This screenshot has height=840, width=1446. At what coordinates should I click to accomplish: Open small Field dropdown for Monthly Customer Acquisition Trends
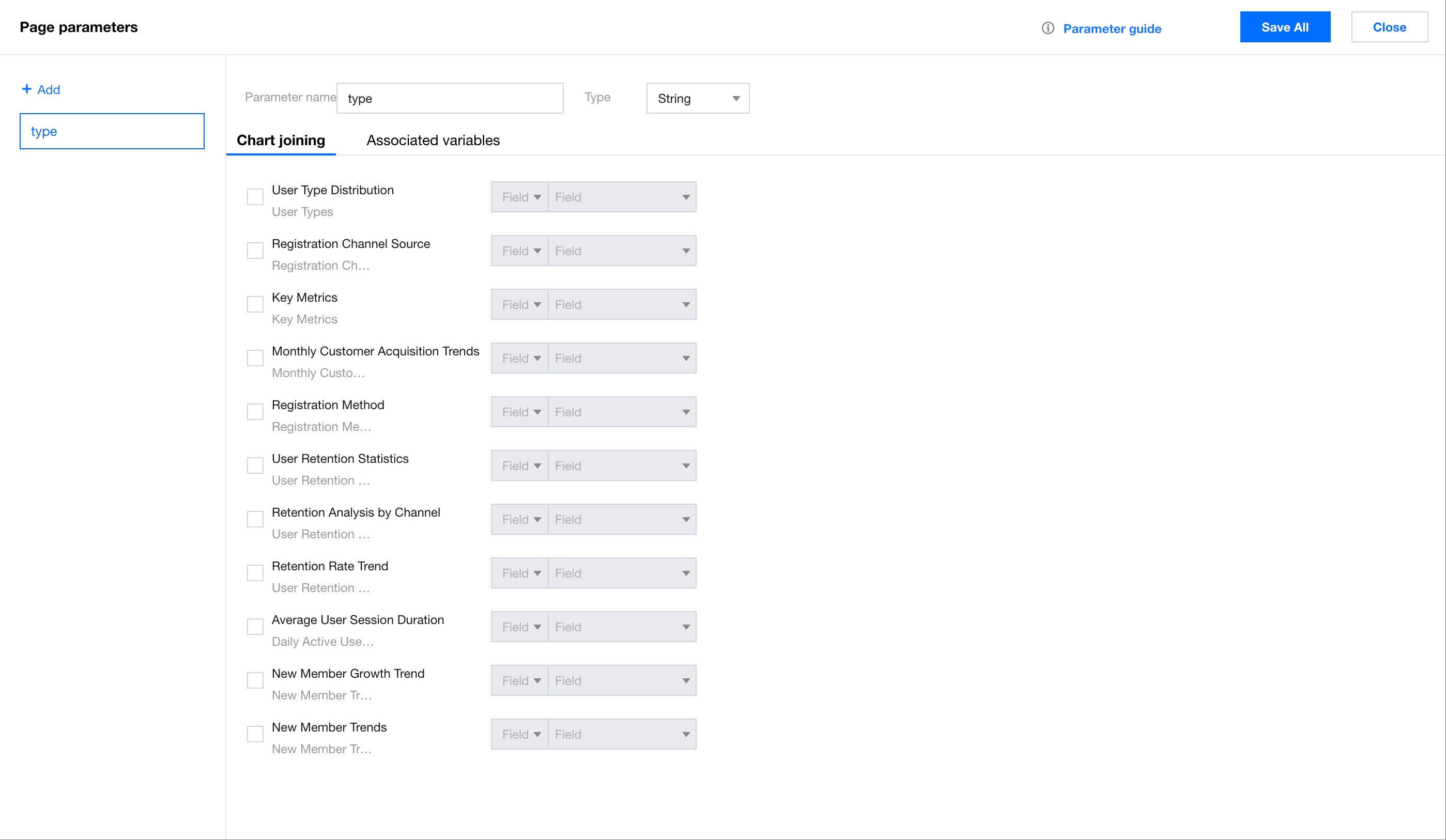[x=519, y=358]
